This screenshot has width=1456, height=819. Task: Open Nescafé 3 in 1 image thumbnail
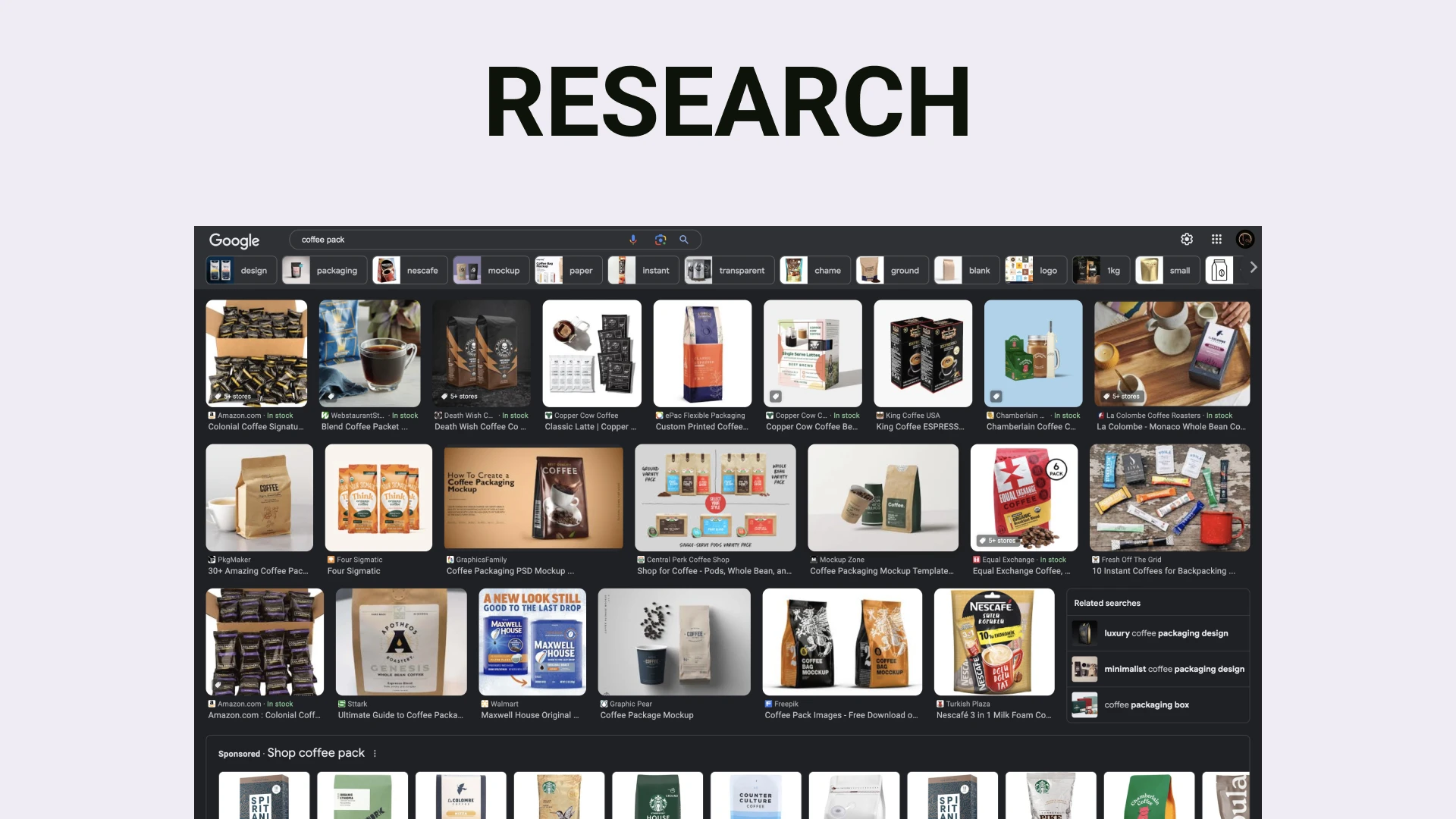coord(994,642)
